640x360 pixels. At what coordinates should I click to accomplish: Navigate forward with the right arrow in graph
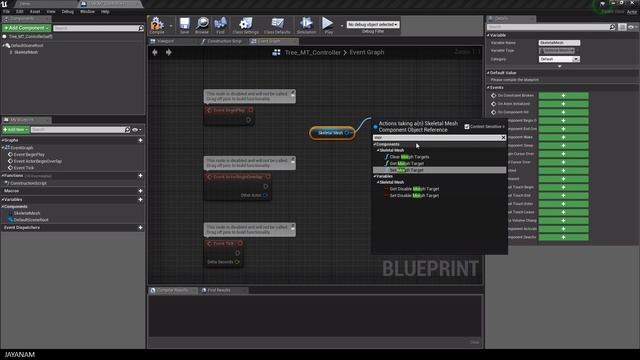[x=169, y=52]
